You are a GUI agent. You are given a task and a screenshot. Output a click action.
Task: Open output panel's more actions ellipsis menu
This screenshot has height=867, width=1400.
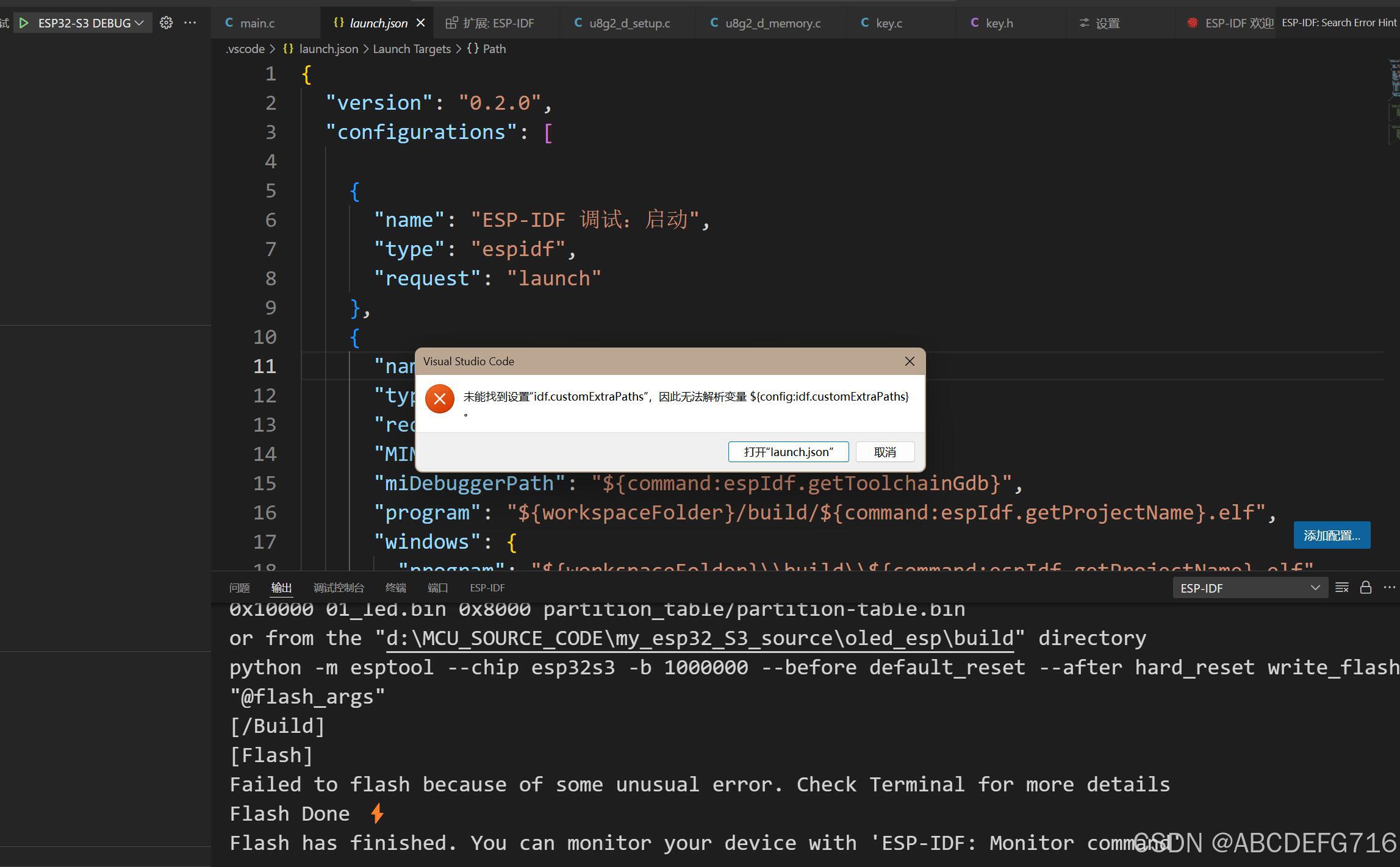pyautogui.click(x=1389, y=587)
